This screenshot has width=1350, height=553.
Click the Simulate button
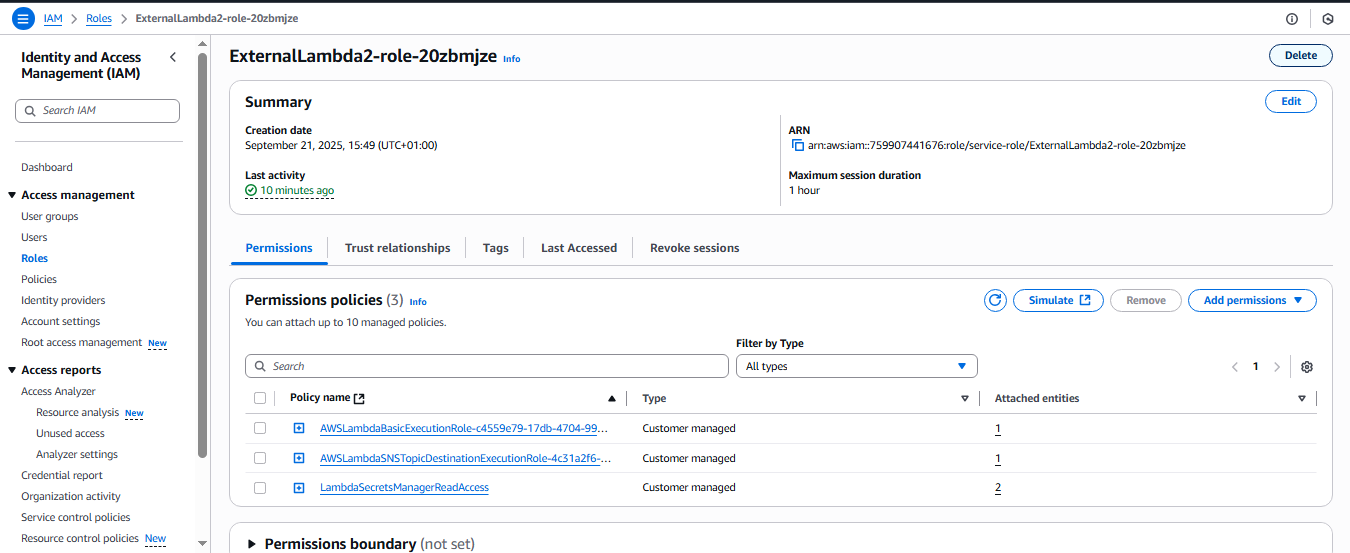click(1059, 300)
